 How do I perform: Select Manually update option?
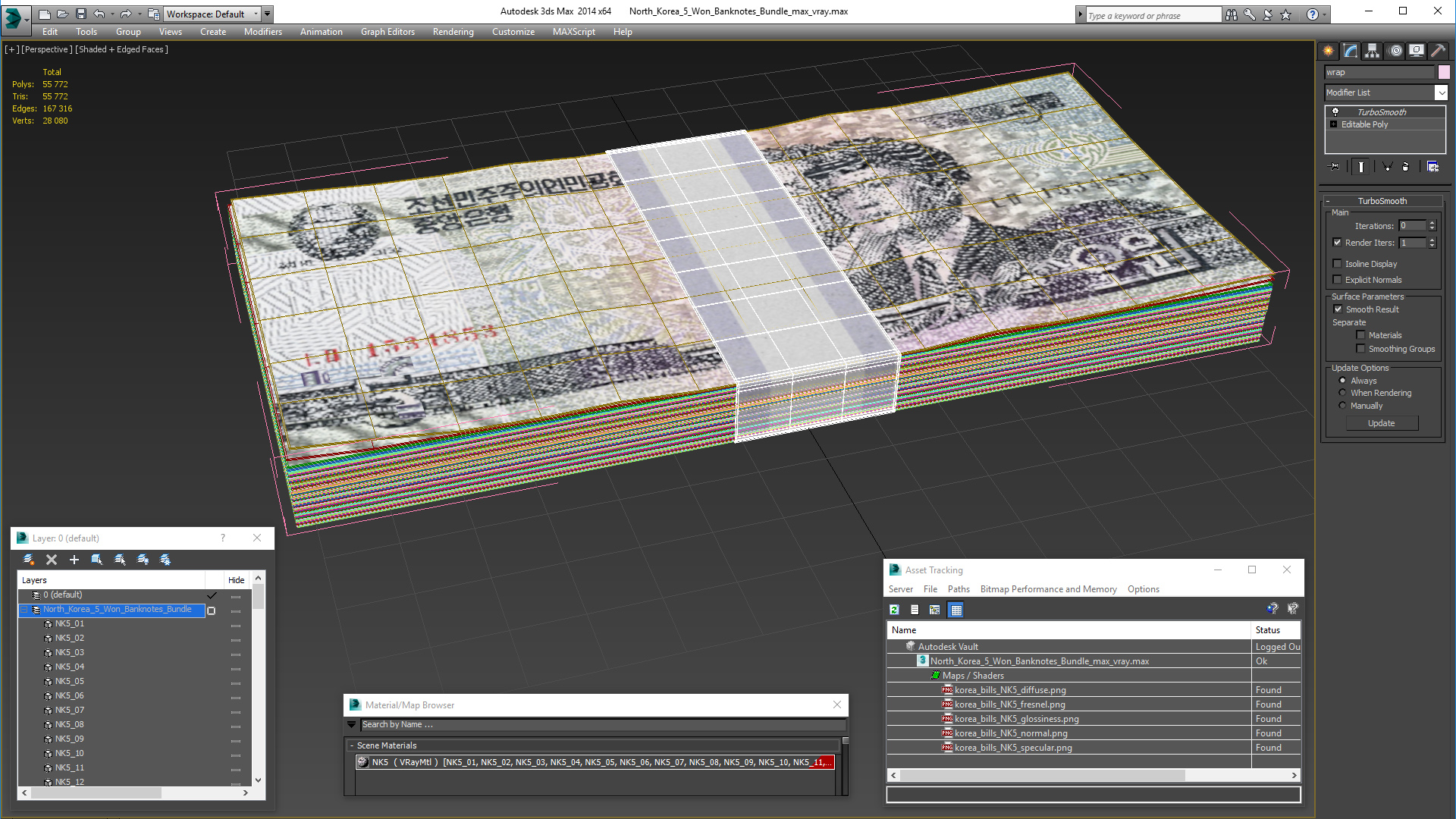[1343, 406]
